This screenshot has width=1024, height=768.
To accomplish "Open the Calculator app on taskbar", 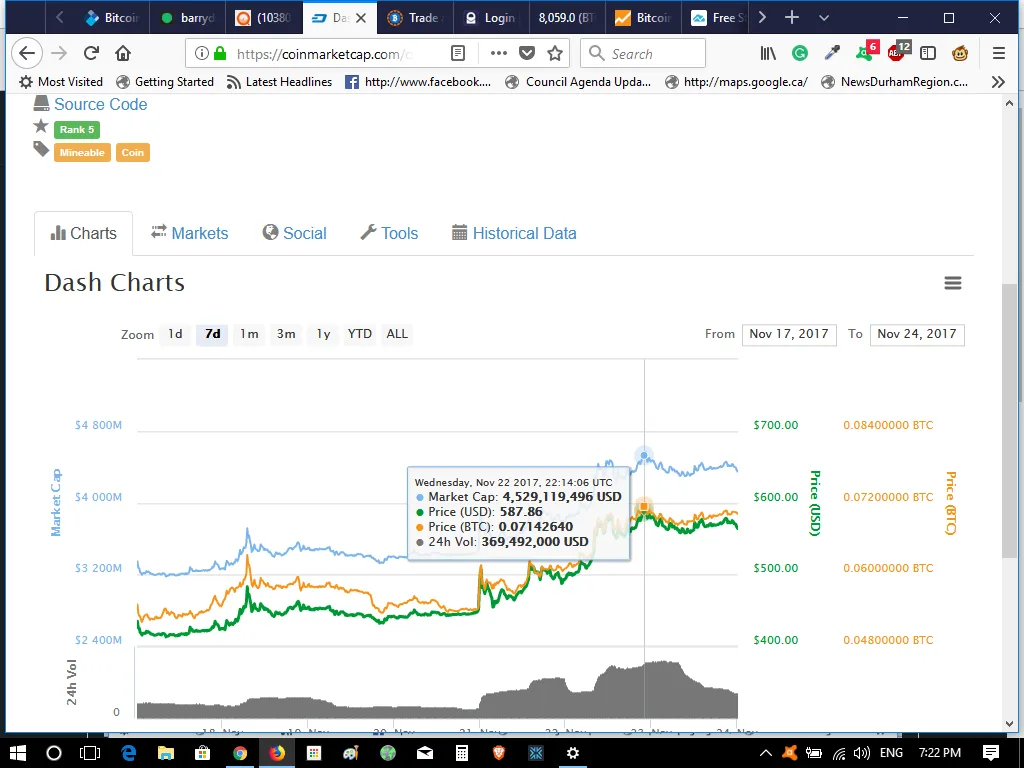I will pos(462,753).
